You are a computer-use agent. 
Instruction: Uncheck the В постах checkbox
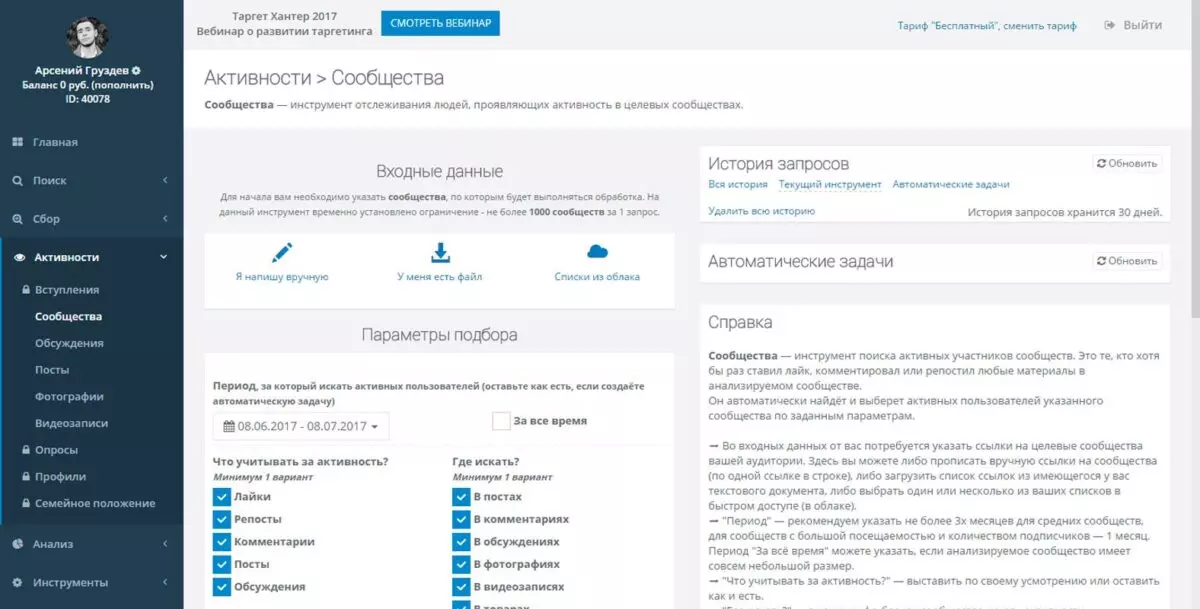pyautogui.click(x=461, y=497)
